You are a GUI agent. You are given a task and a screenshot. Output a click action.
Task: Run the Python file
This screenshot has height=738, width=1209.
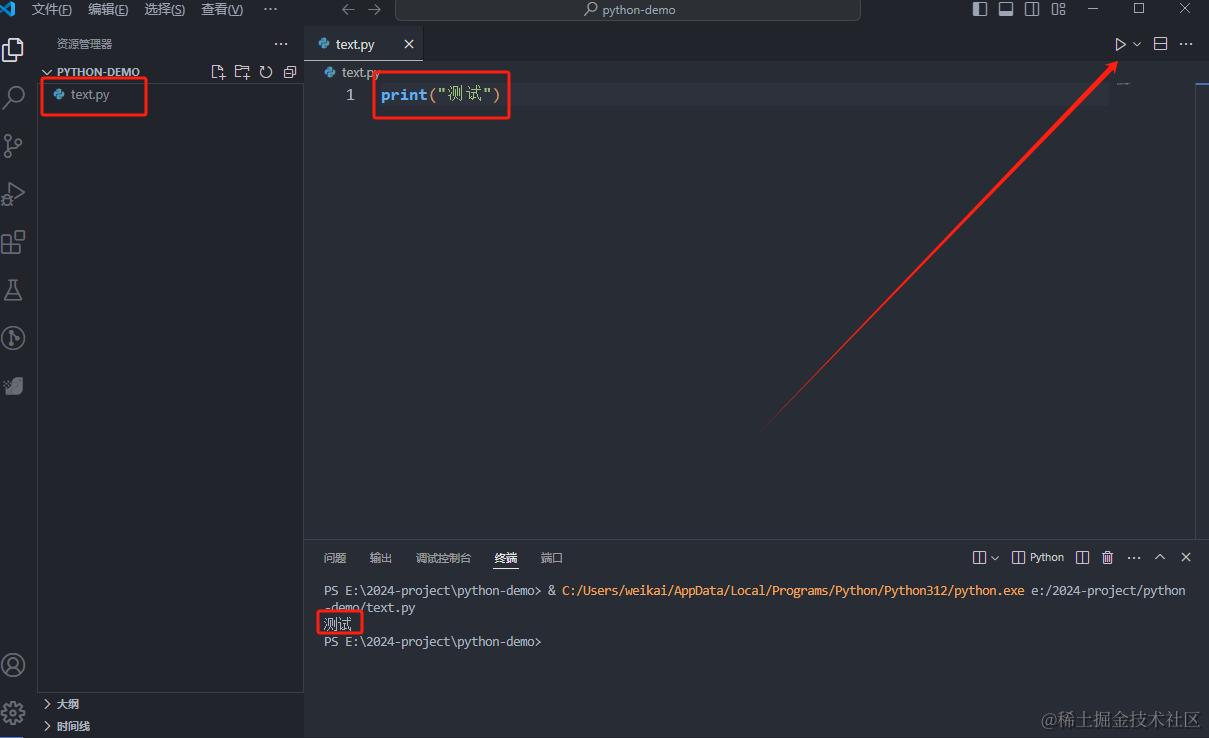coord(1120,44)
